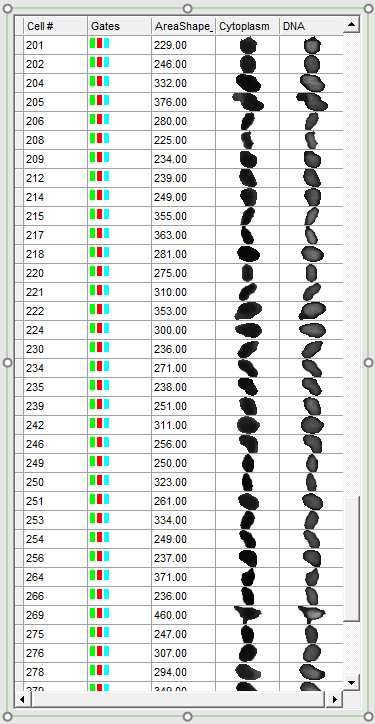
Task: Select cell number 215
Action: tap(35, 216)
